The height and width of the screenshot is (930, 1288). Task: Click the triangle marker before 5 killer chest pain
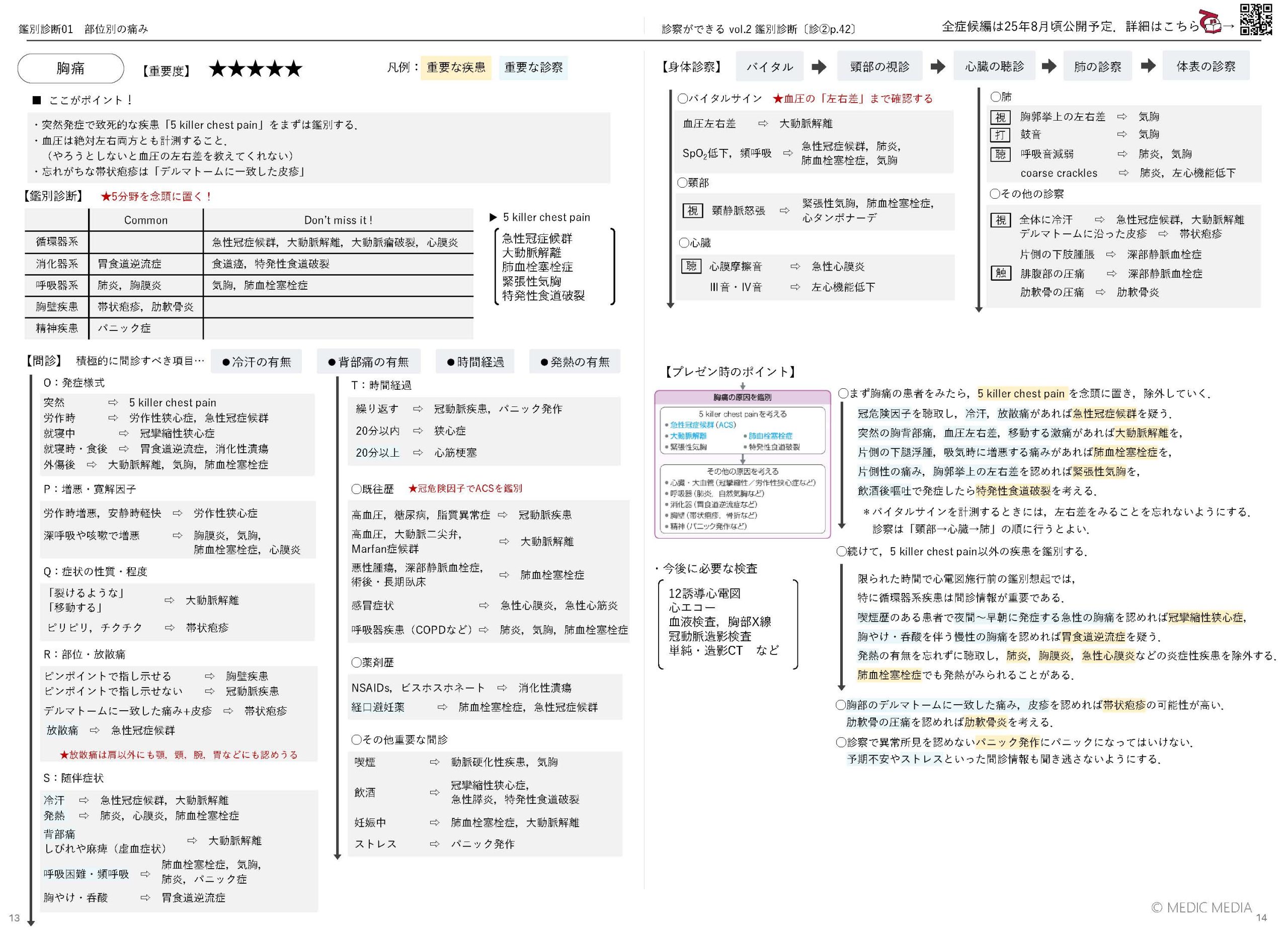493,217
